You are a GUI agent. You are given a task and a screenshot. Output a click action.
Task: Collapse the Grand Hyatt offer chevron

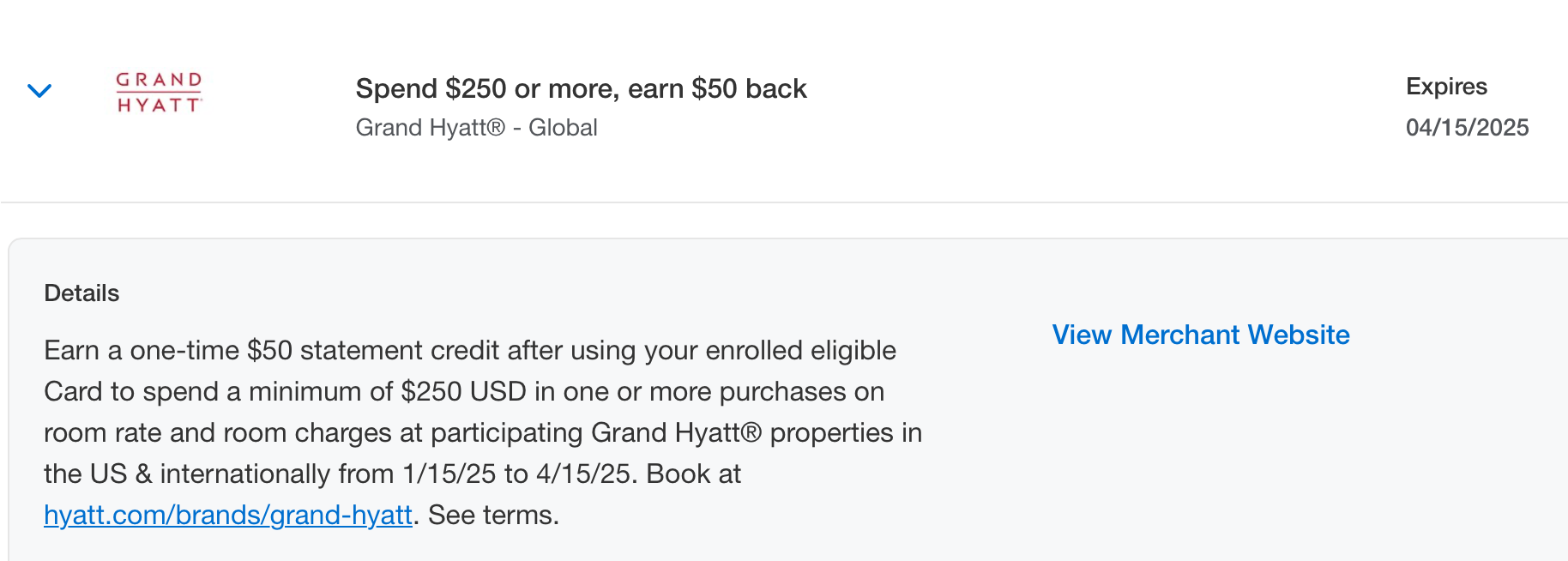[39, 90]
